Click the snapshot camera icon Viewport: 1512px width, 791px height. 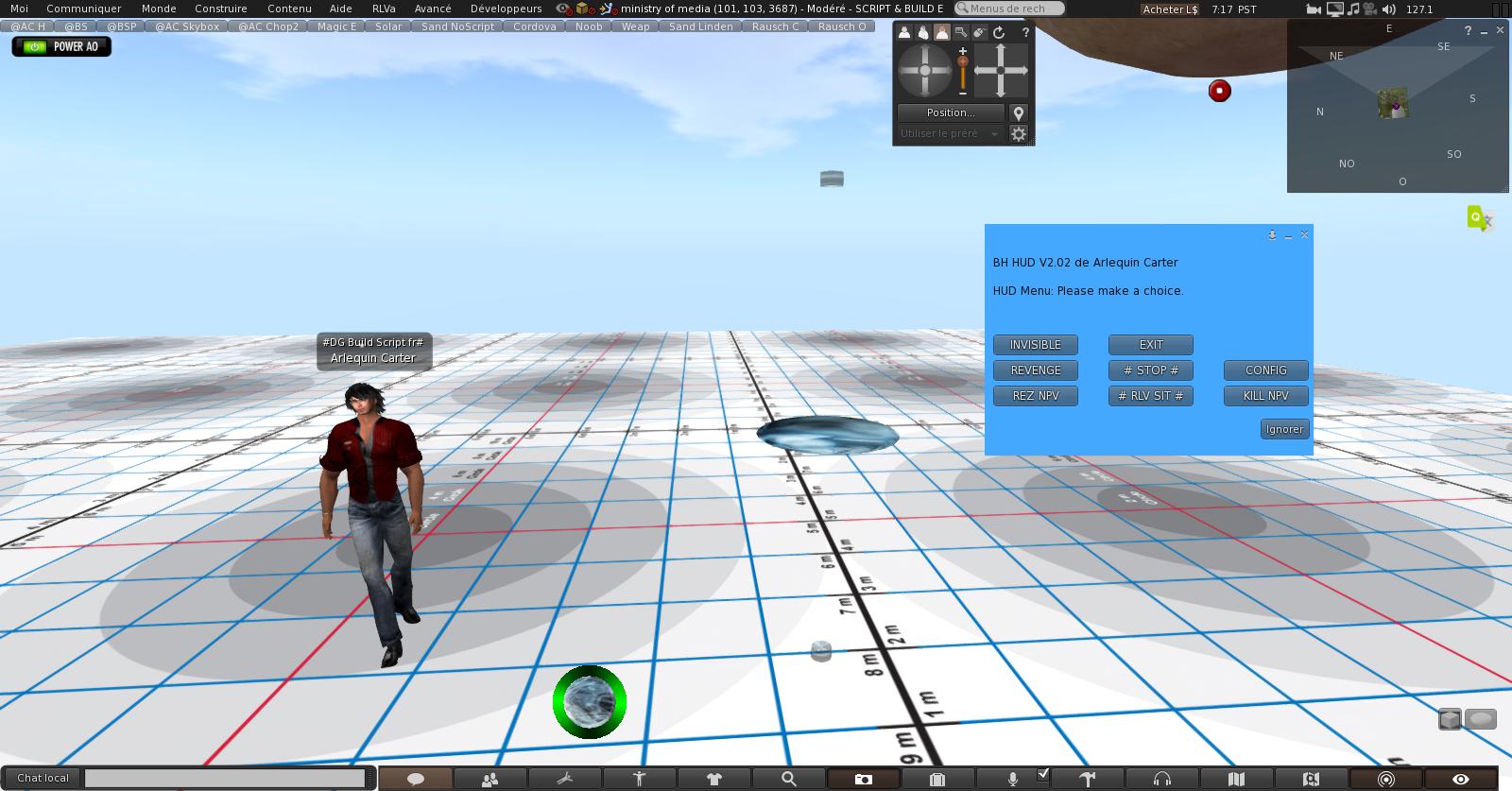pyautogui.click(x=863, y=780)
